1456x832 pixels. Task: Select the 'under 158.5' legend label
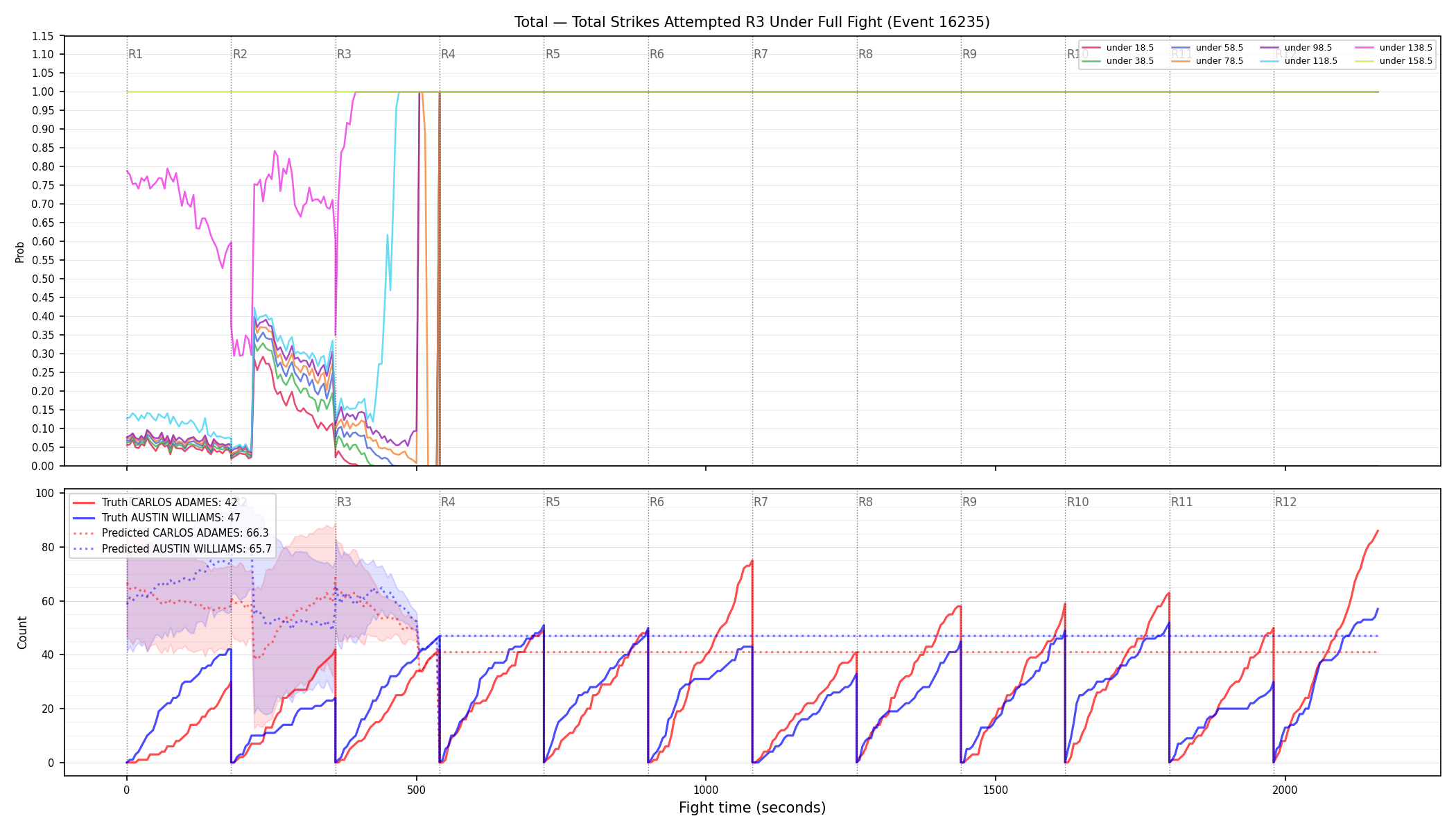(1405, 61)
